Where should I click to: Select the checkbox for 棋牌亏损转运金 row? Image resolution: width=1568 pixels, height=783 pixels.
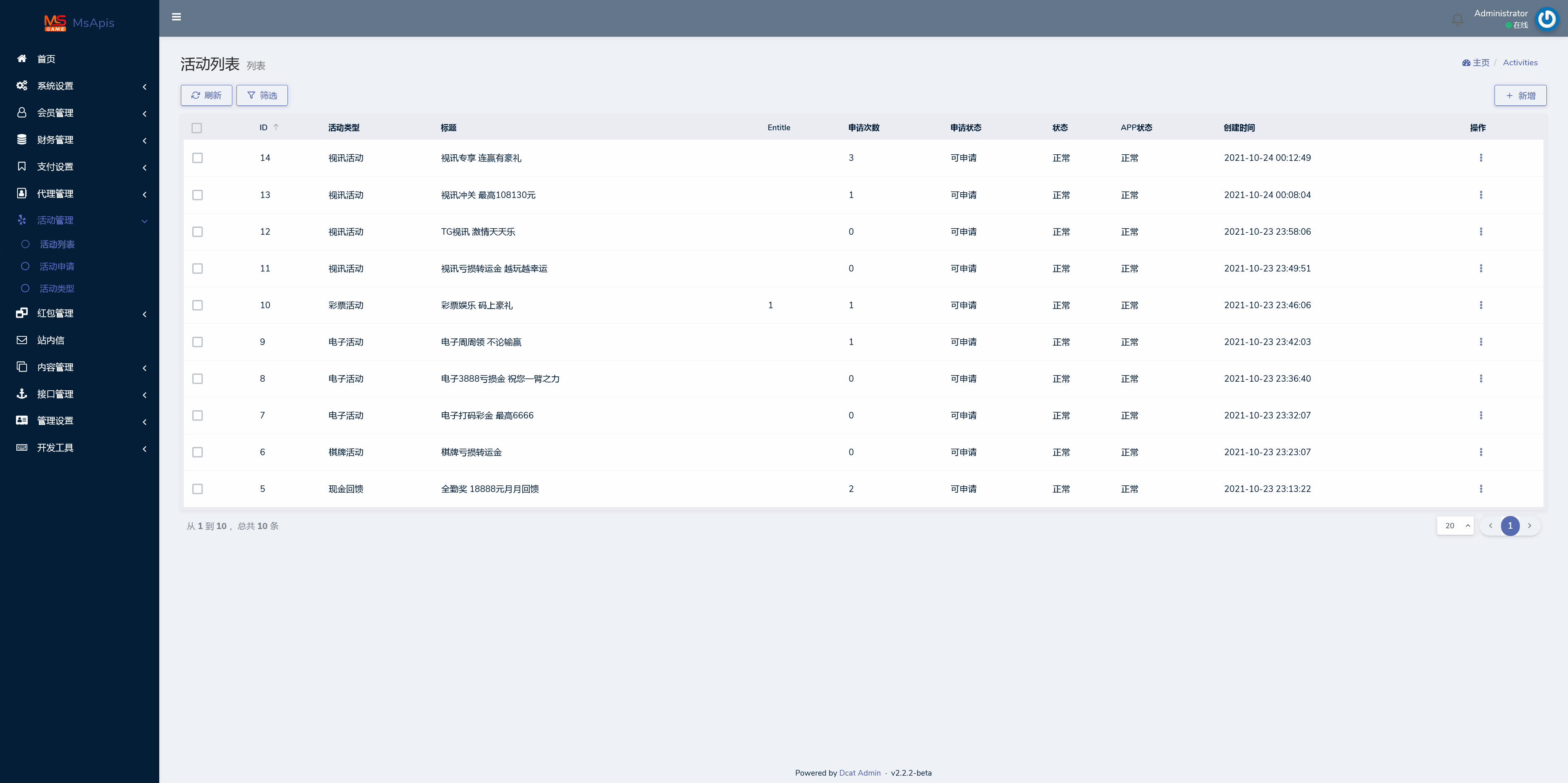(x=197, y=452)
